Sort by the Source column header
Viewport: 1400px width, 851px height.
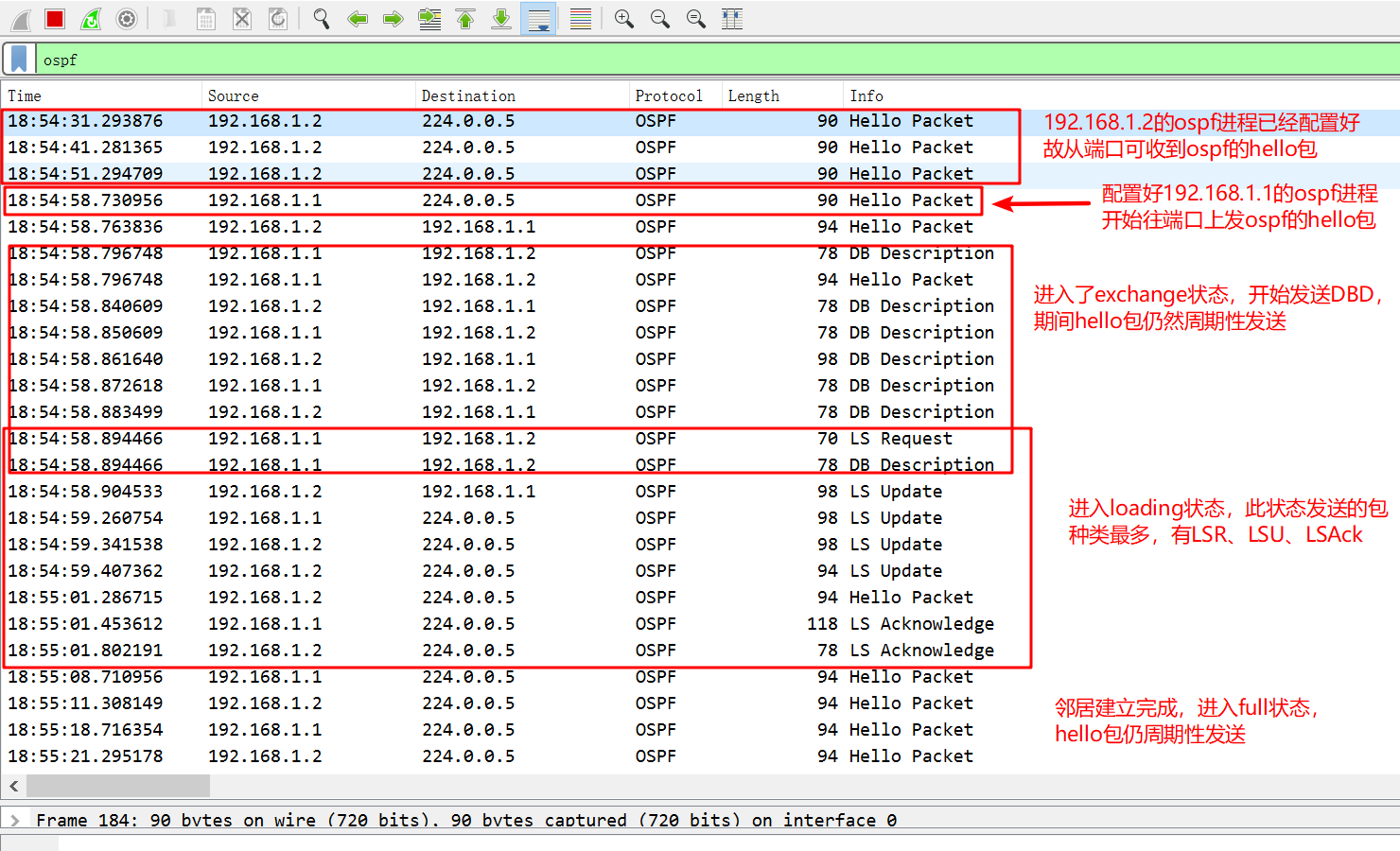pyautogui.click(x=308, y=96)
